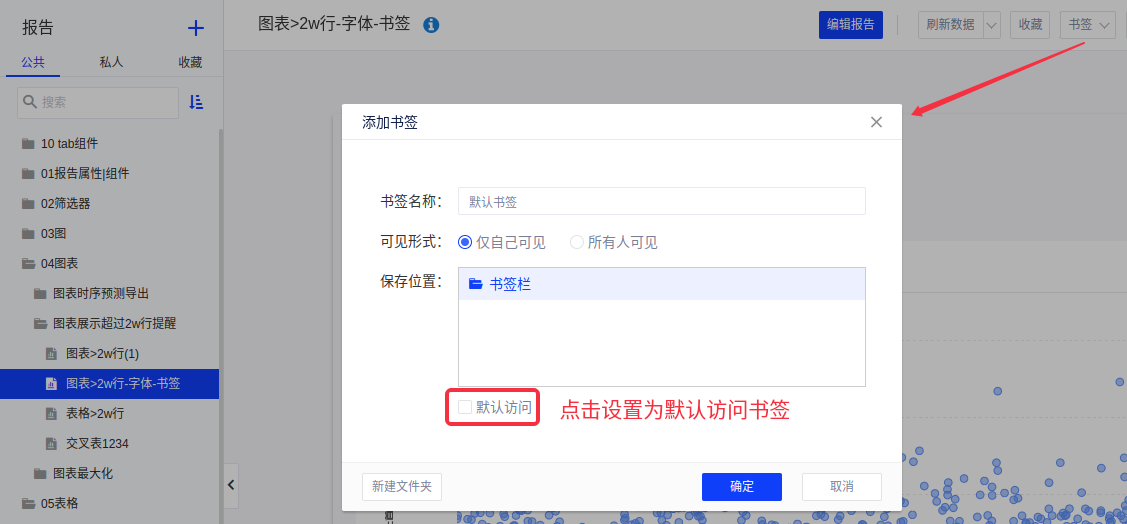This screenshot has width=1127, height=524.
Task: Click the 交叉表1234 report icon
Action: pos(52,443)
